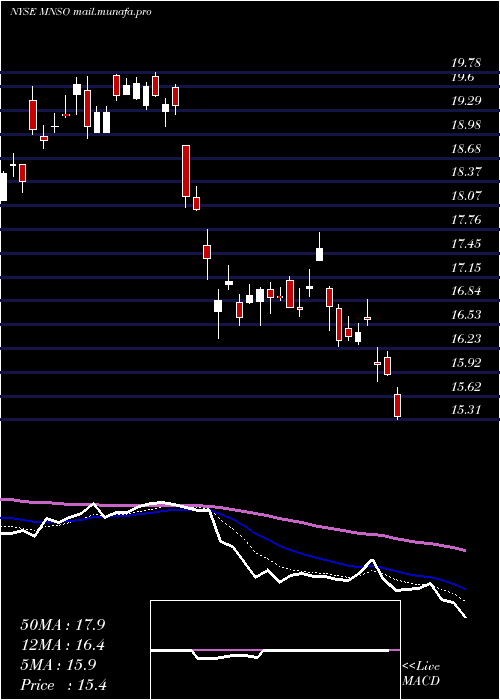
Task: Click the 5MA : 15.9 readout
Action: pos(58,665)
